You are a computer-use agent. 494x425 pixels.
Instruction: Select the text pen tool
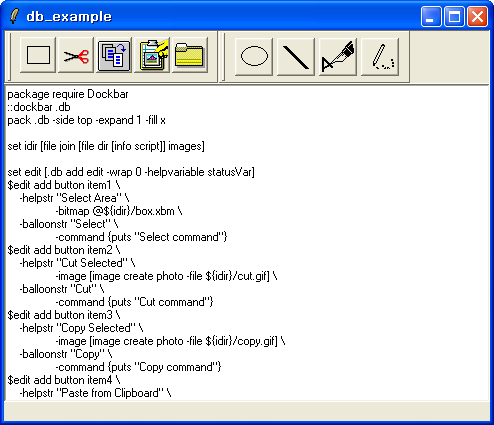pyautogui.click(x=338, y=56)
